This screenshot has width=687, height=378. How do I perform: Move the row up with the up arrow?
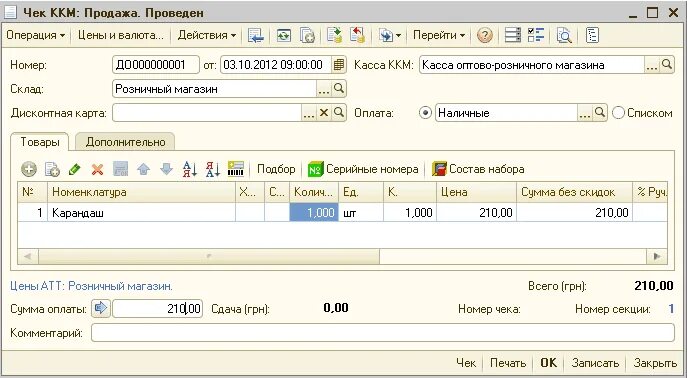click(143, 169)
